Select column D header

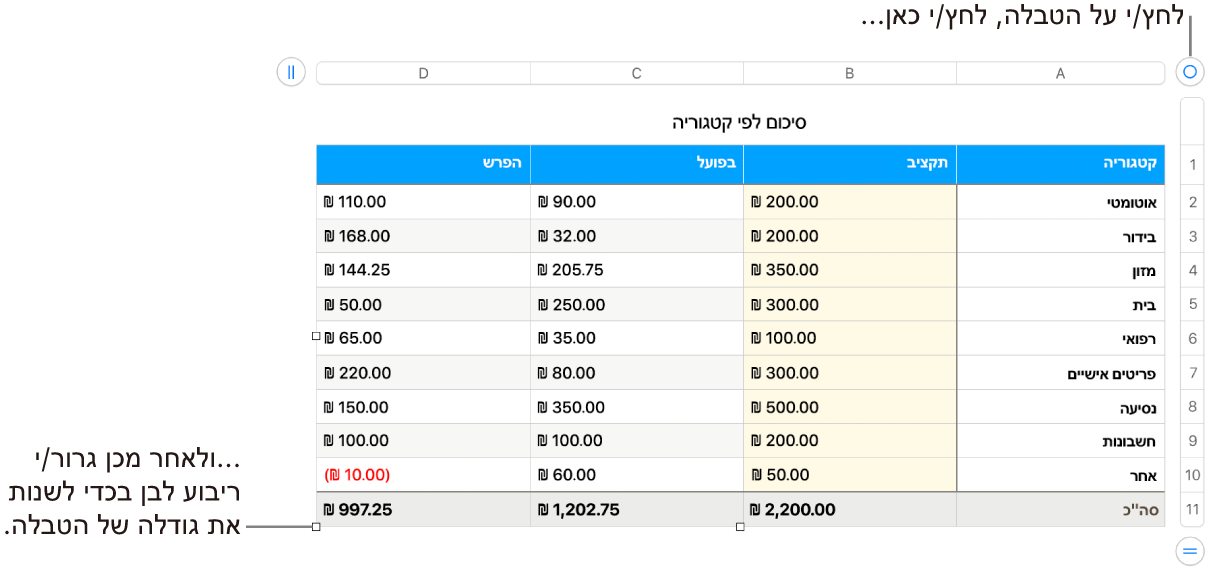[423, 73]
